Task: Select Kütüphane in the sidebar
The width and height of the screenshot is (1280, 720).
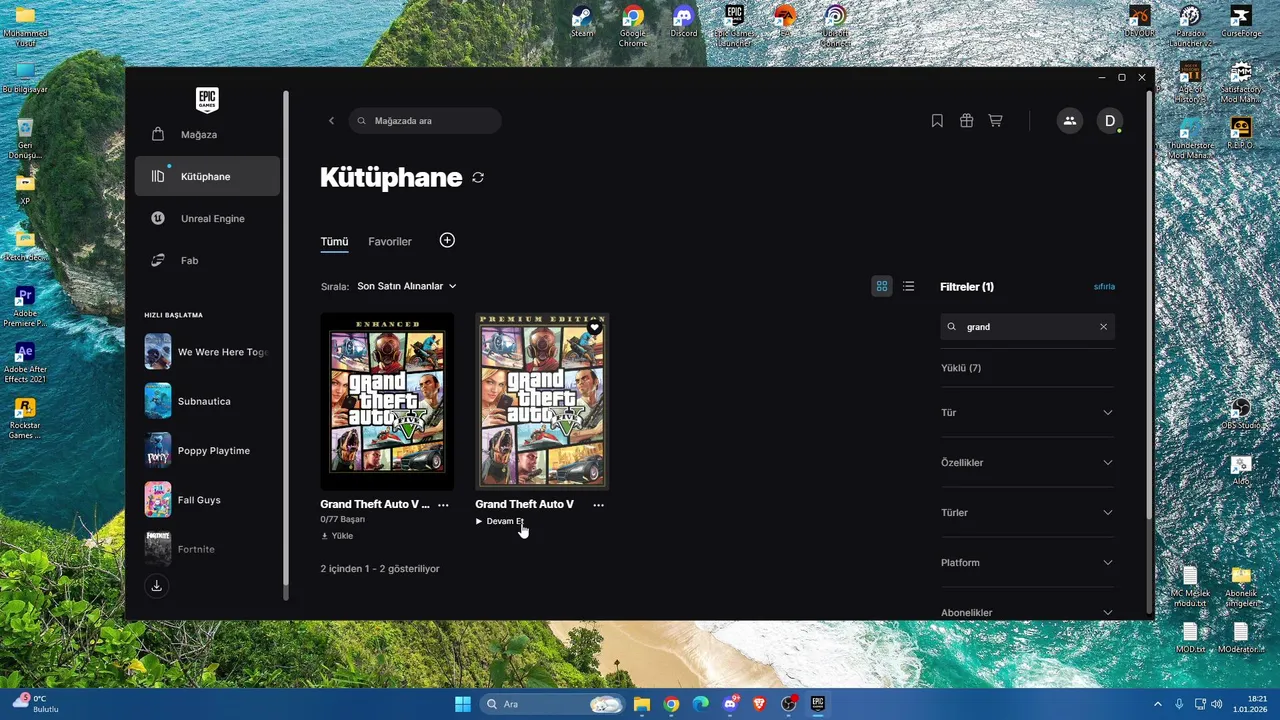Action: point(207,176)
